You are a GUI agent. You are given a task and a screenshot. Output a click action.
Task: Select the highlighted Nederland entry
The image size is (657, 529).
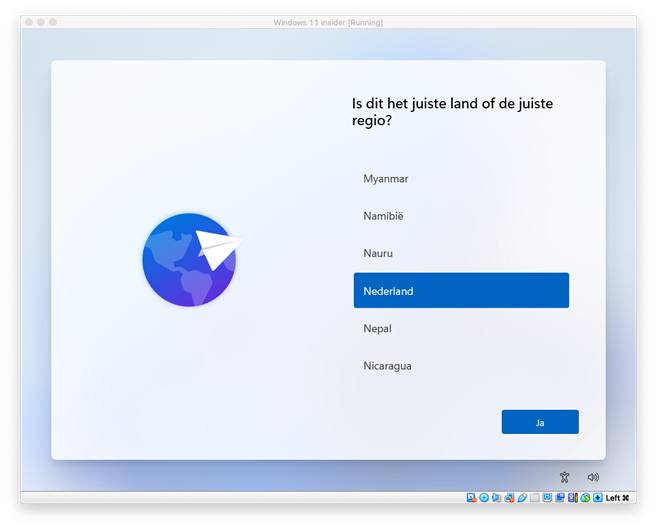pyautogui.click(x=461, y=290)
